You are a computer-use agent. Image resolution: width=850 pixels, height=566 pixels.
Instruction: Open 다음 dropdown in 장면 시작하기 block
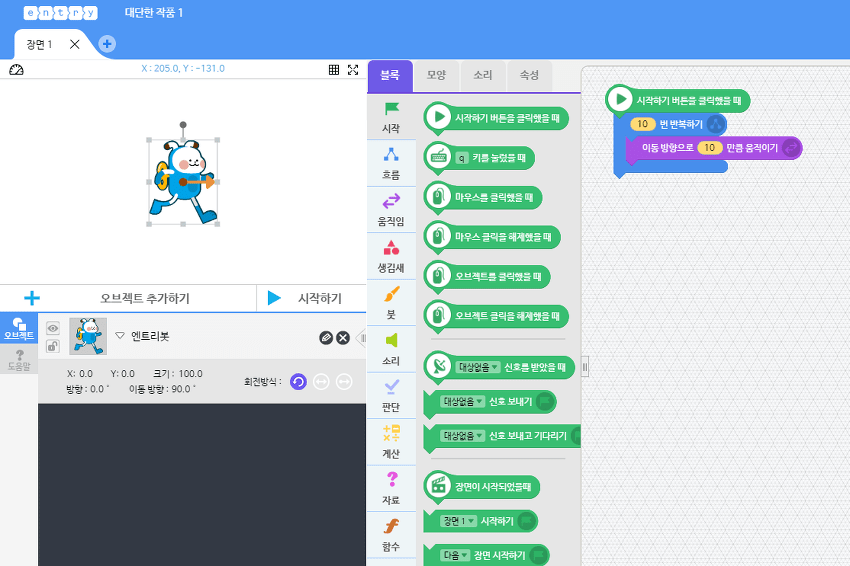(455, 555)
